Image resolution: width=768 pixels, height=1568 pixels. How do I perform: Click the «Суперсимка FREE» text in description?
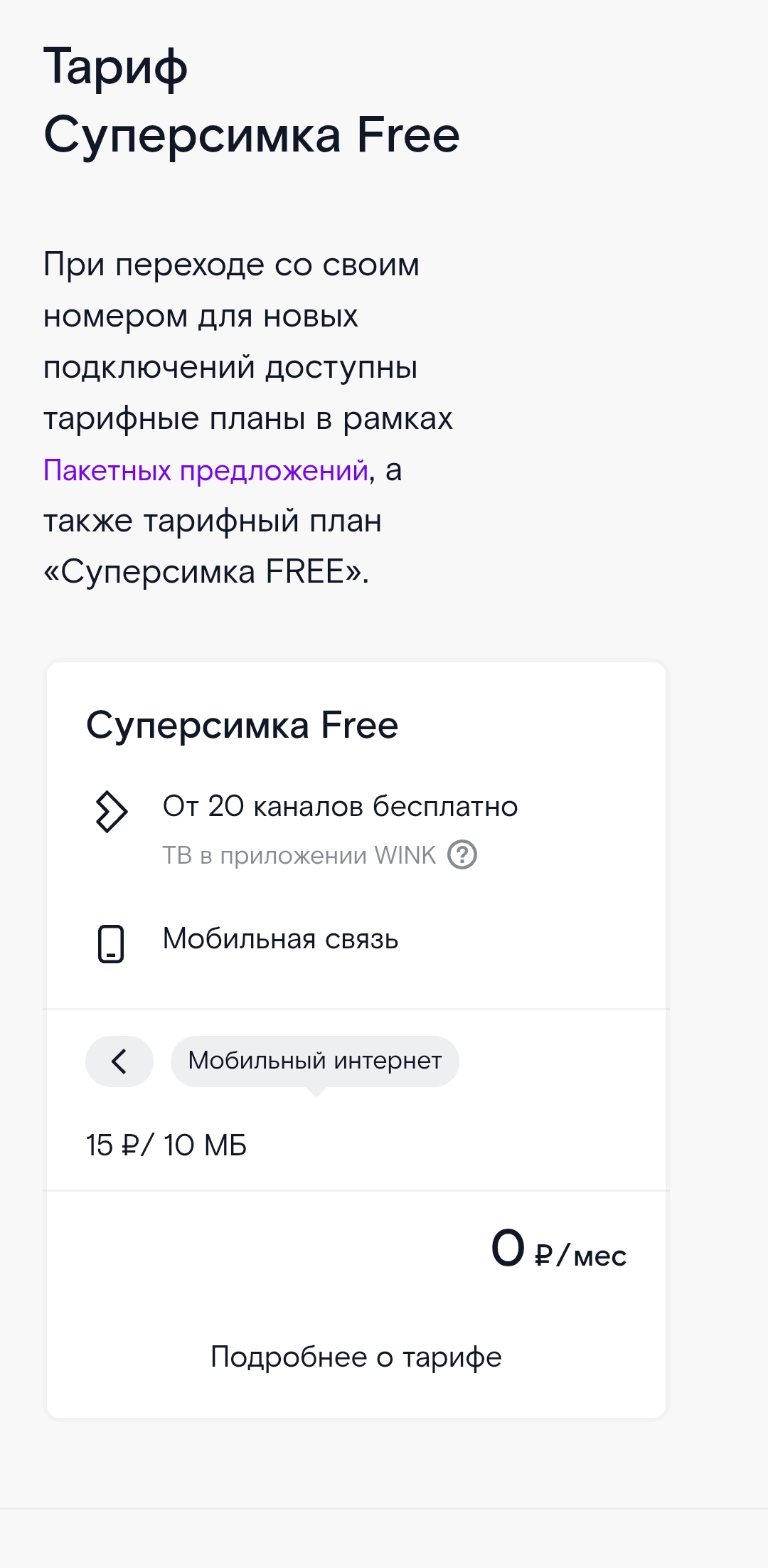point(206,572)
